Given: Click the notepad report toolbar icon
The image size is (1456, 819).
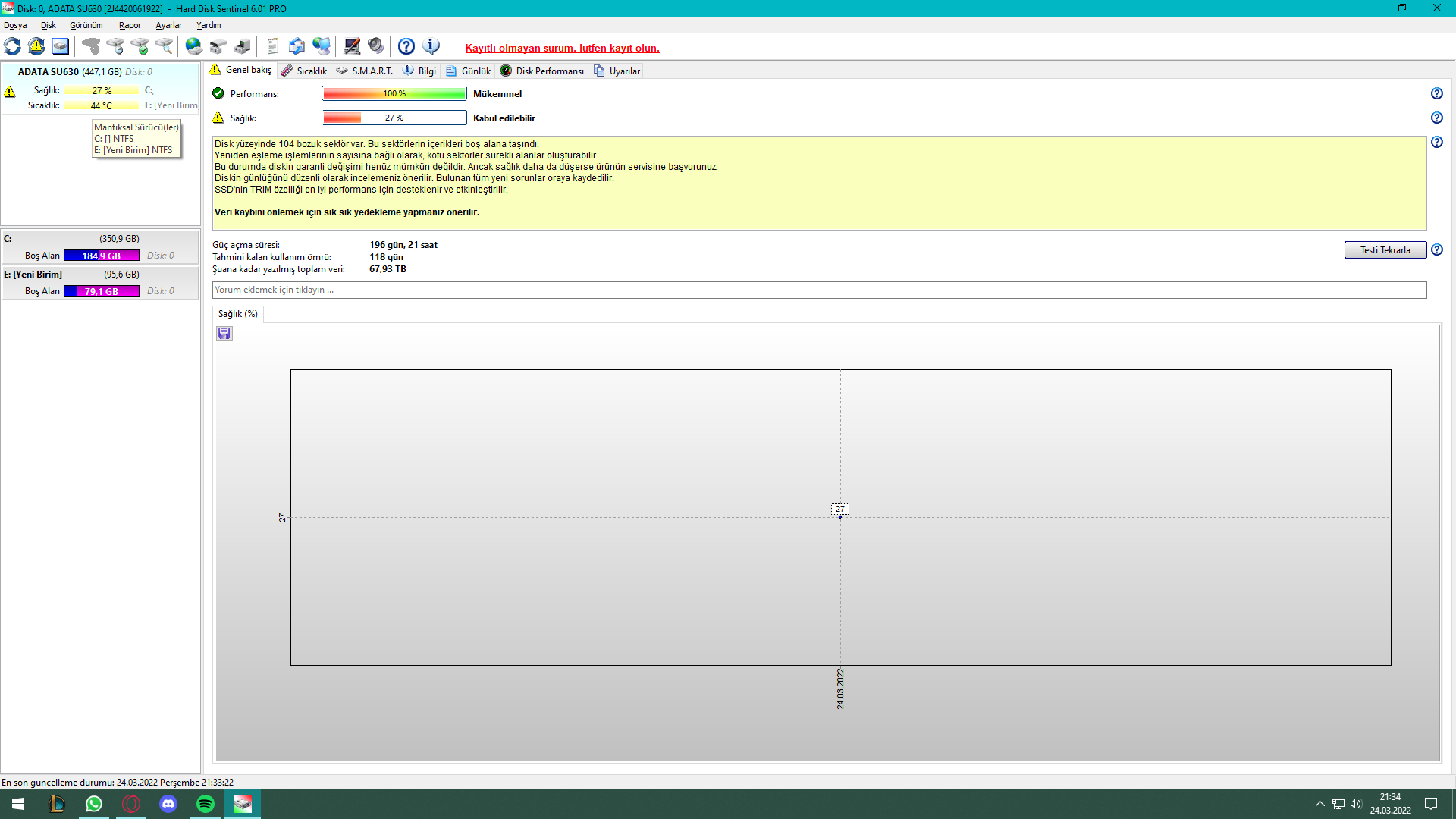Looking at the screenshot, I should coord(273,46).
